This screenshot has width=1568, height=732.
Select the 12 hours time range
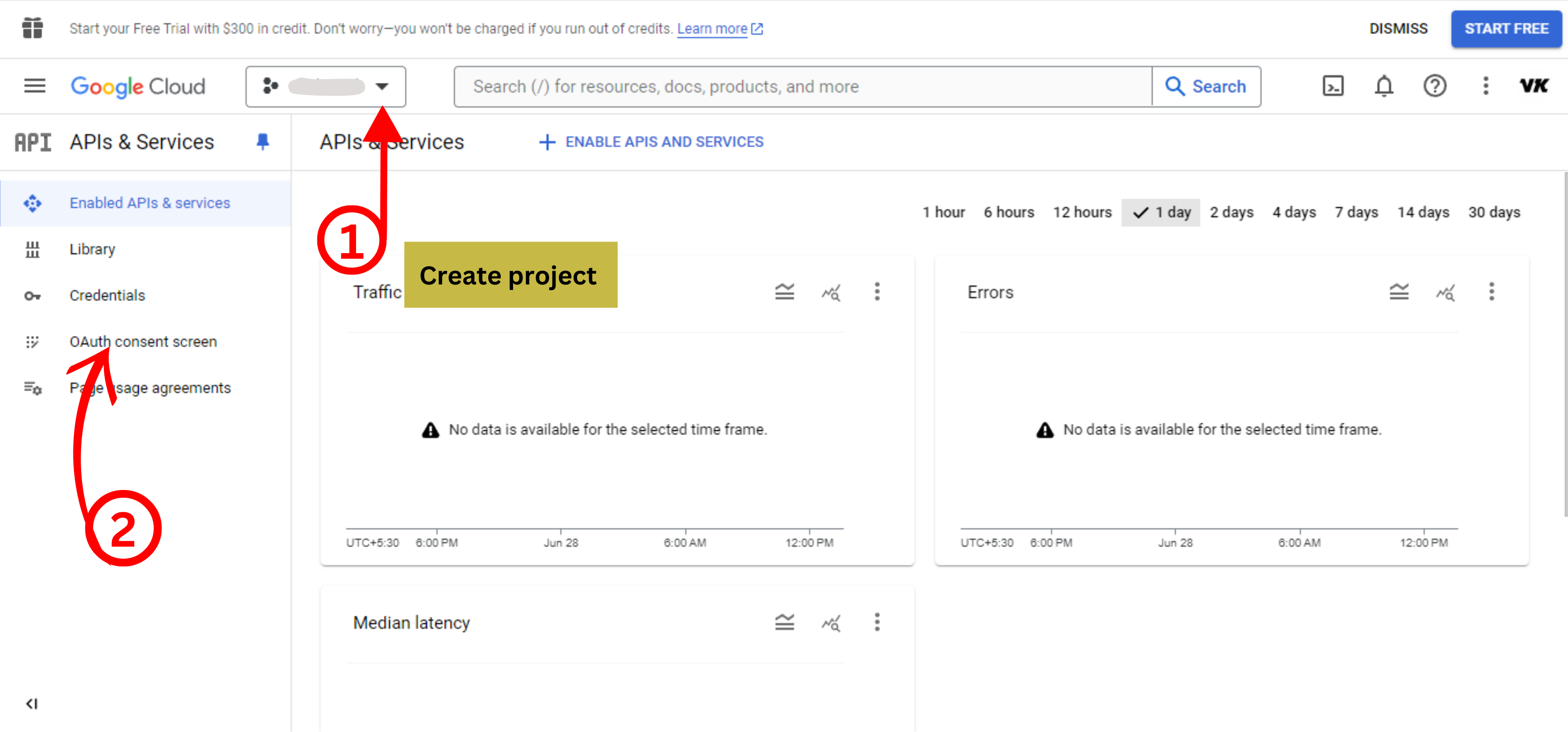(1082, 212)
